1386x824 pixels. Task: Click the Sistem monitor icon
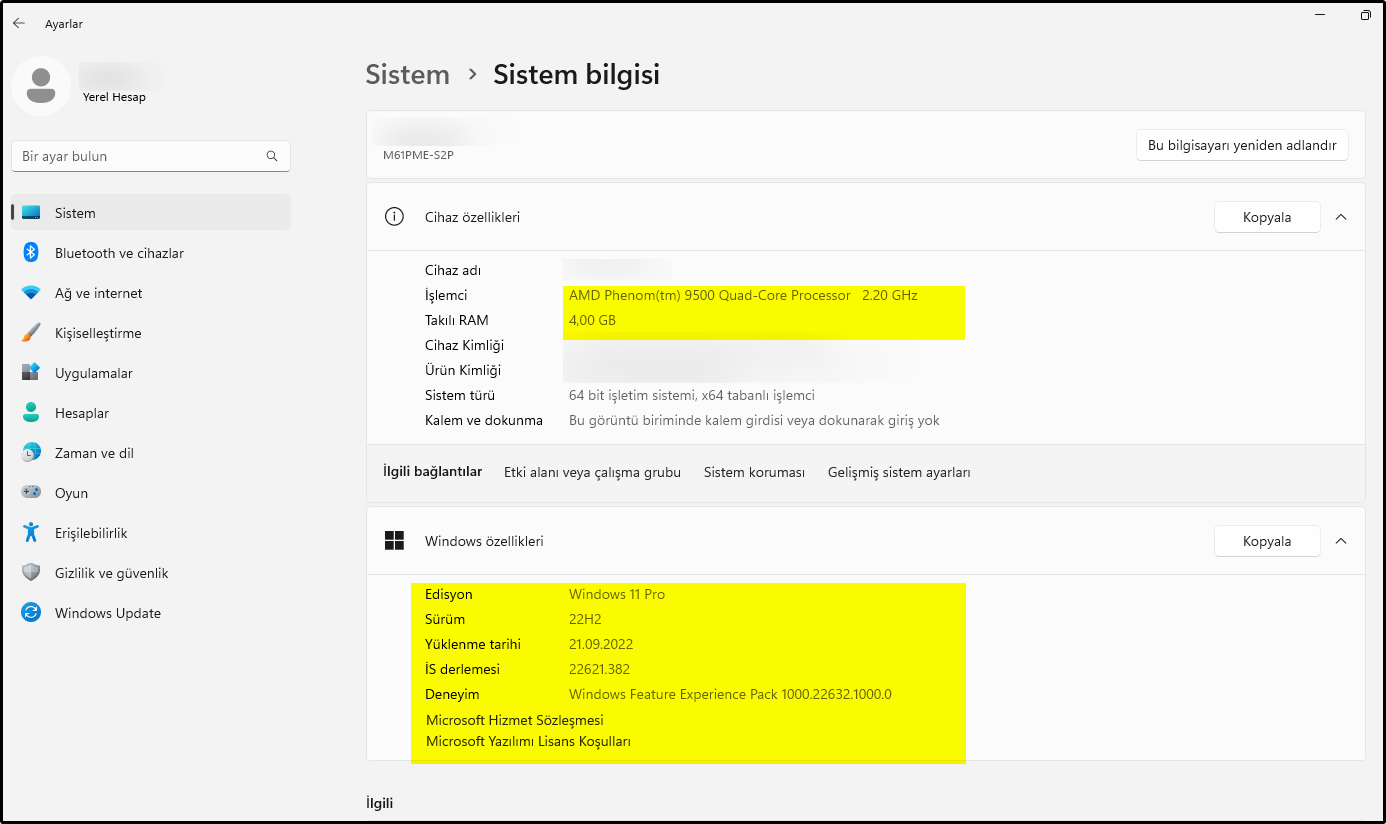tap(31, 213)
